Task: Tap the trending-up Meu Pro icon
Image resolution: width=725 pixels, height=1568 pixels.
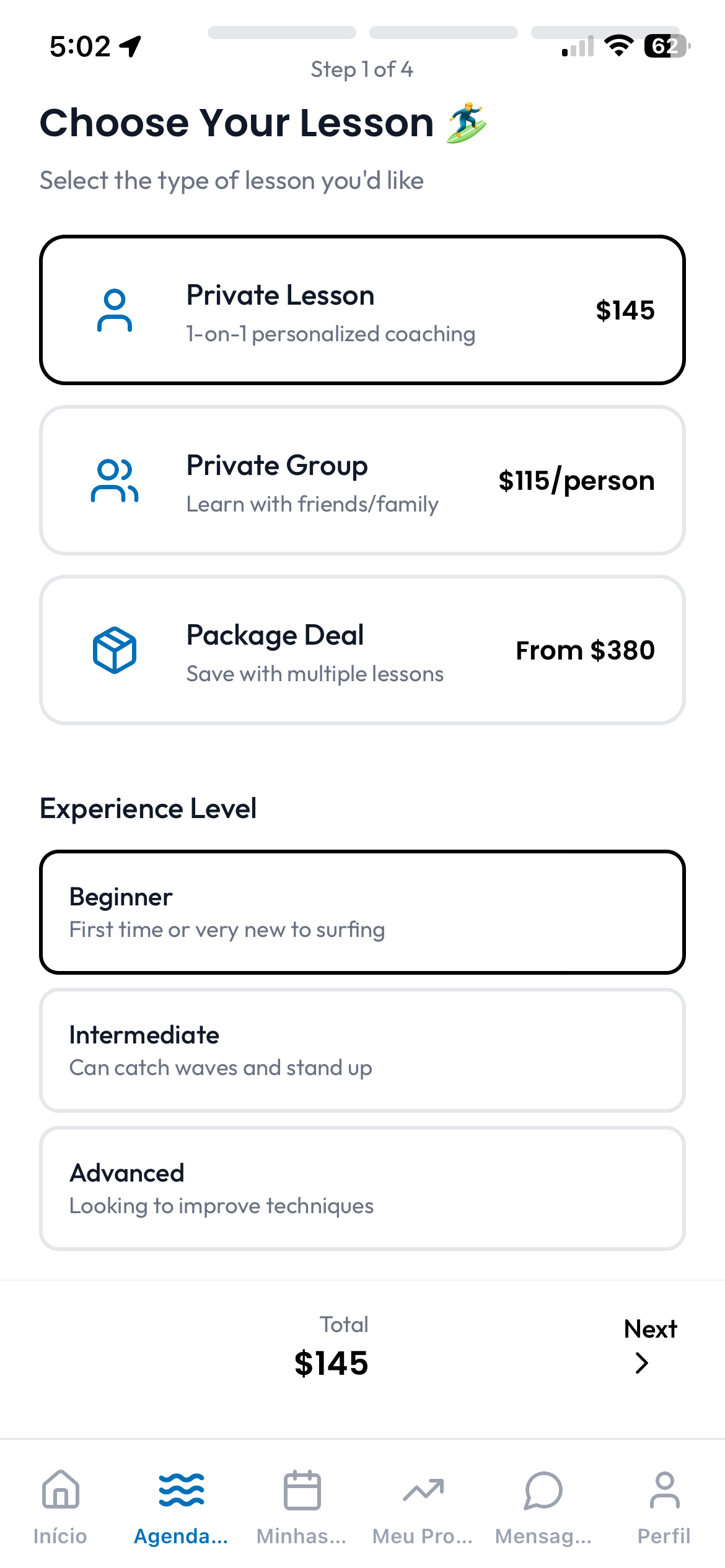Action: (423, 1490)
